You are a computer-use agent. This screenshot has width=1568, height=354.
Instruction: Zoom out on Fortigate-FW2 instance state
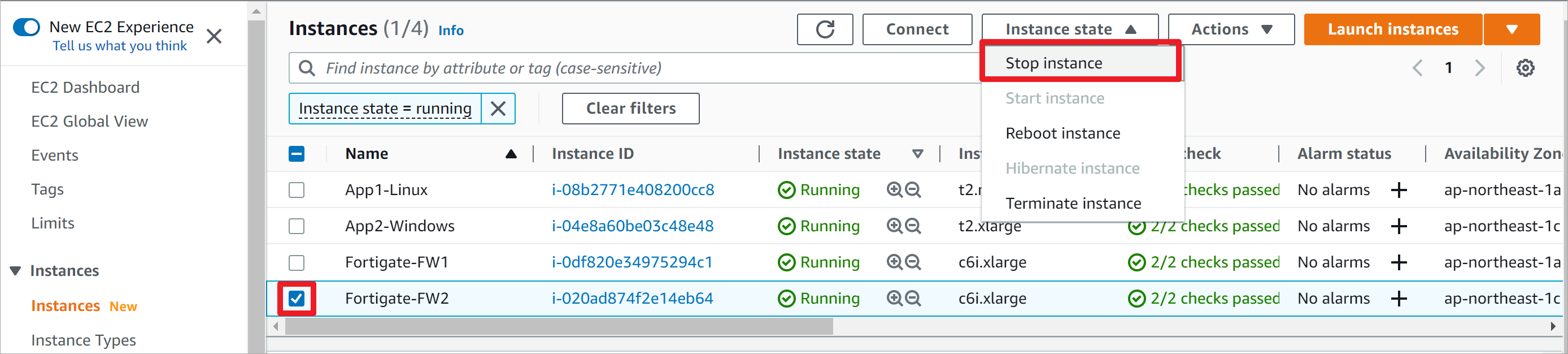913,299
